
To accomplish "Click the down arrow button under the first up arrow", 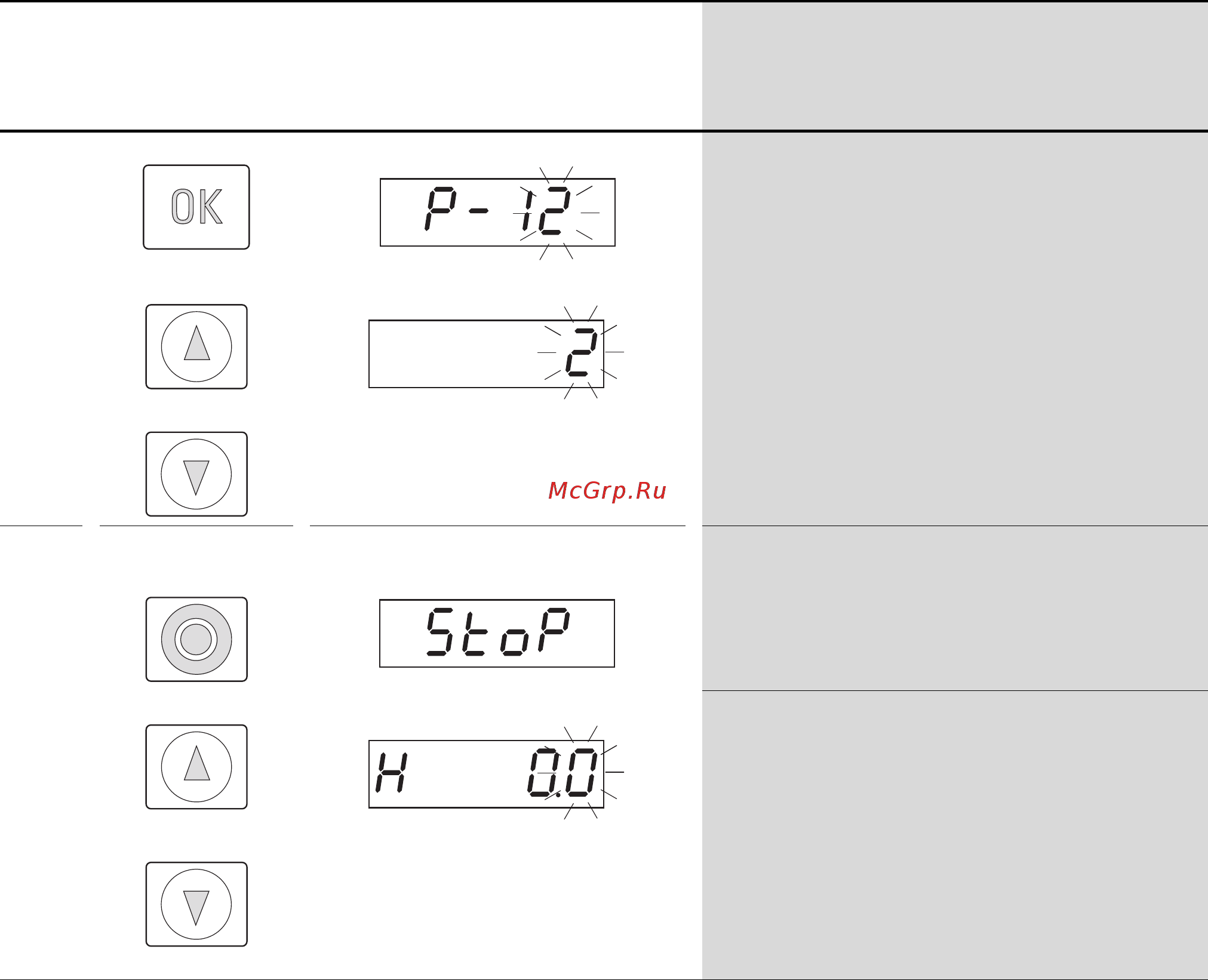I will pyautogui.click(x=196, y=474).
